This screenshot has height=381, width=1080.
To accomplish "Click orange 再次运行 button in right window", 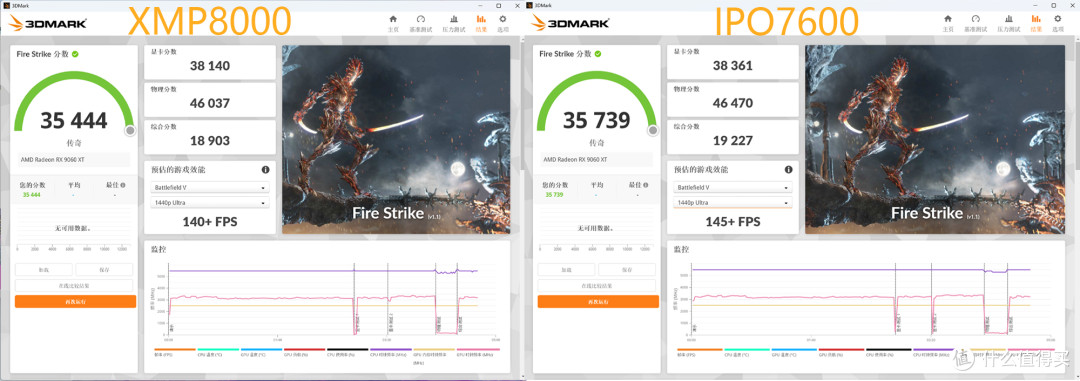I will coord(598,302).
